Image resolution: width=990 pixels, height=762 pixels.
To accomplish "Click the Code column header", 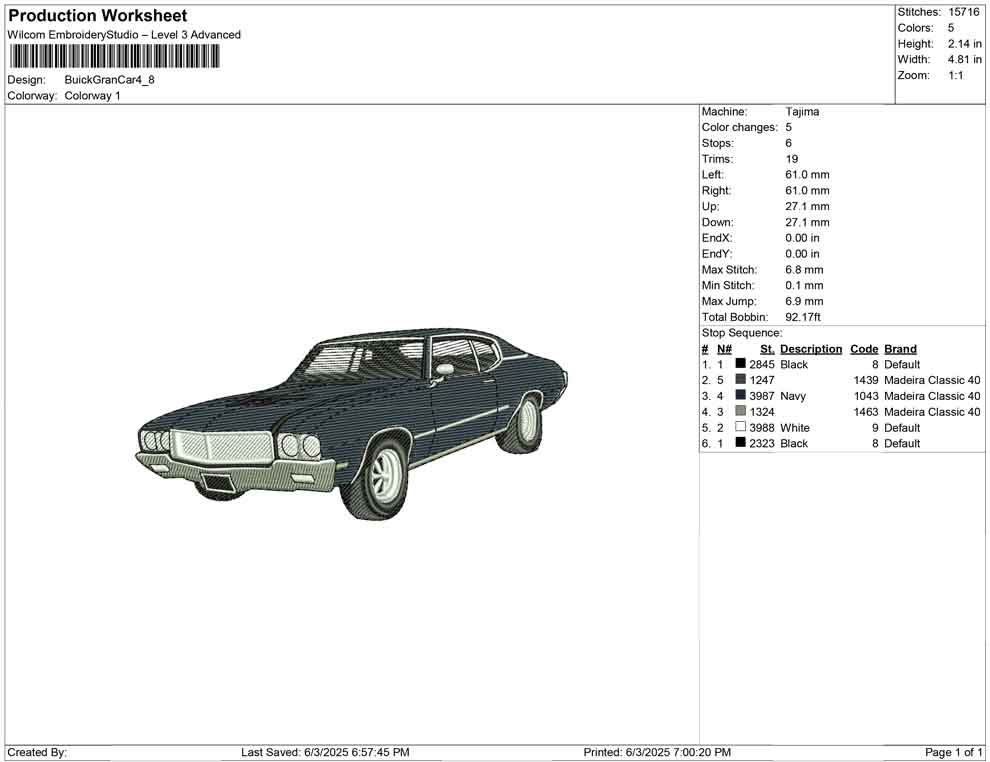I will point(864,349).
